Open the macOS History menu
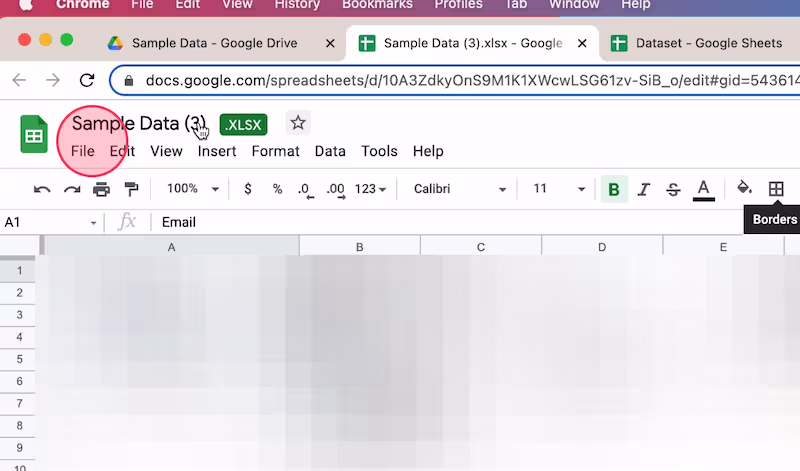 [297, 5]
